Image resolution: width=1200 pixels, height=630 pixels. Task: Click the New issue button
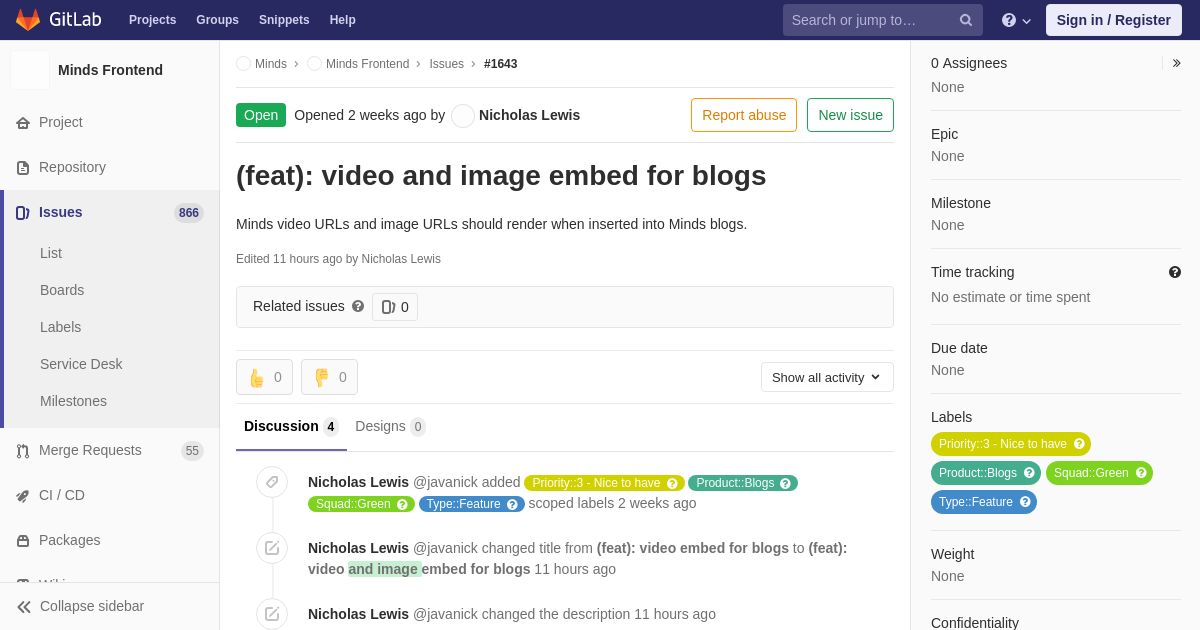(x=850, y=115)
